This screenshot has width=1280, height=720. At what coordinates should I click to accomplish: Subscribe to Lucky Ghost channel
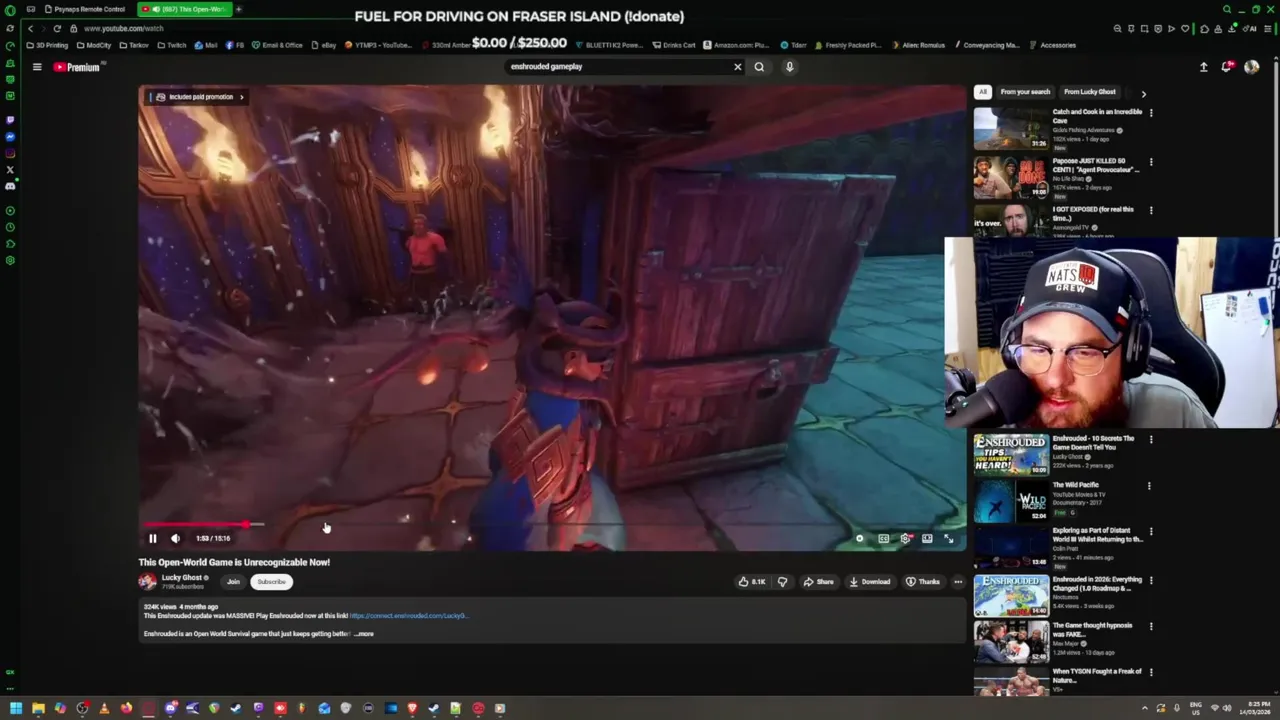tap(271, 582)
